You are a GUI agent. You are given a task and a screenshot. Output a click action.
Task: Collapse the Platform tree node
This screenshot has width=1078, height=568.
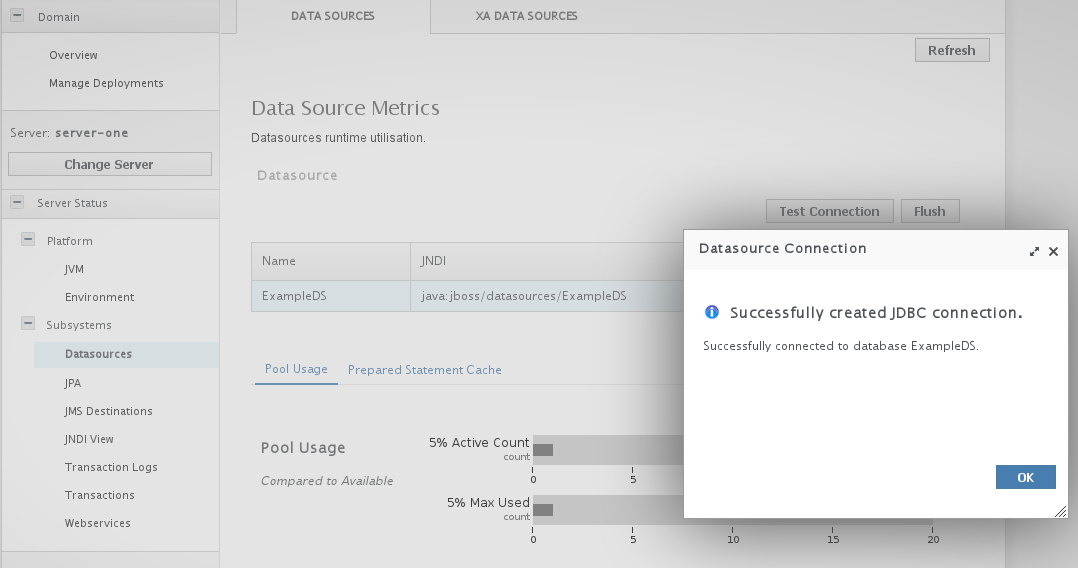[28, 241]
